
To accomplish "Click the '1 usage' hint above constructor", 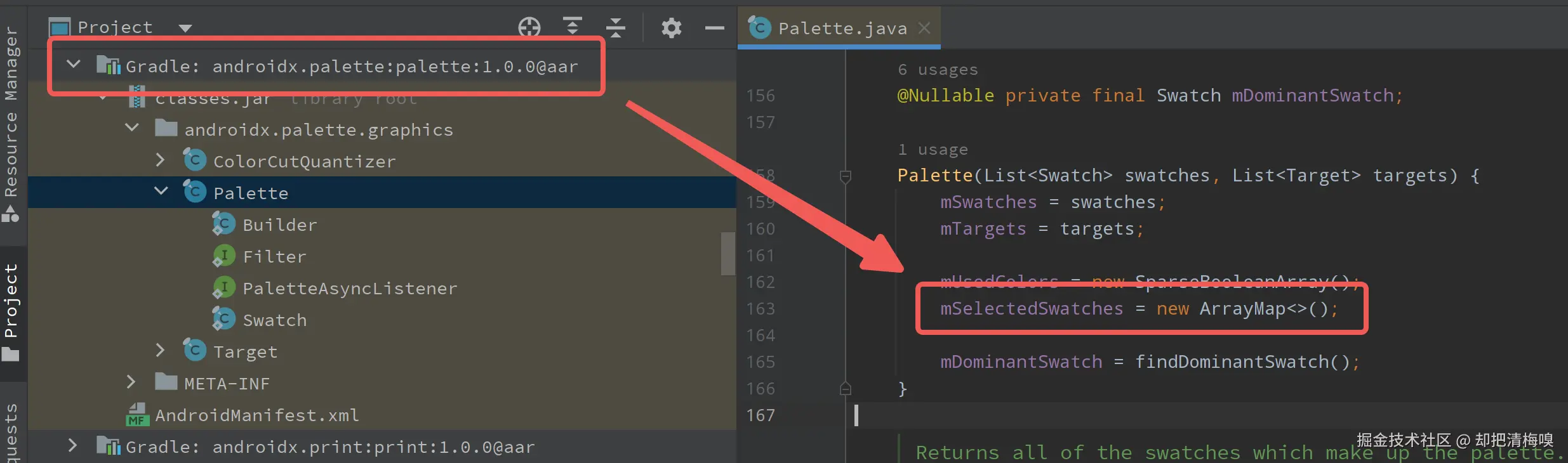I will [933, 150].
